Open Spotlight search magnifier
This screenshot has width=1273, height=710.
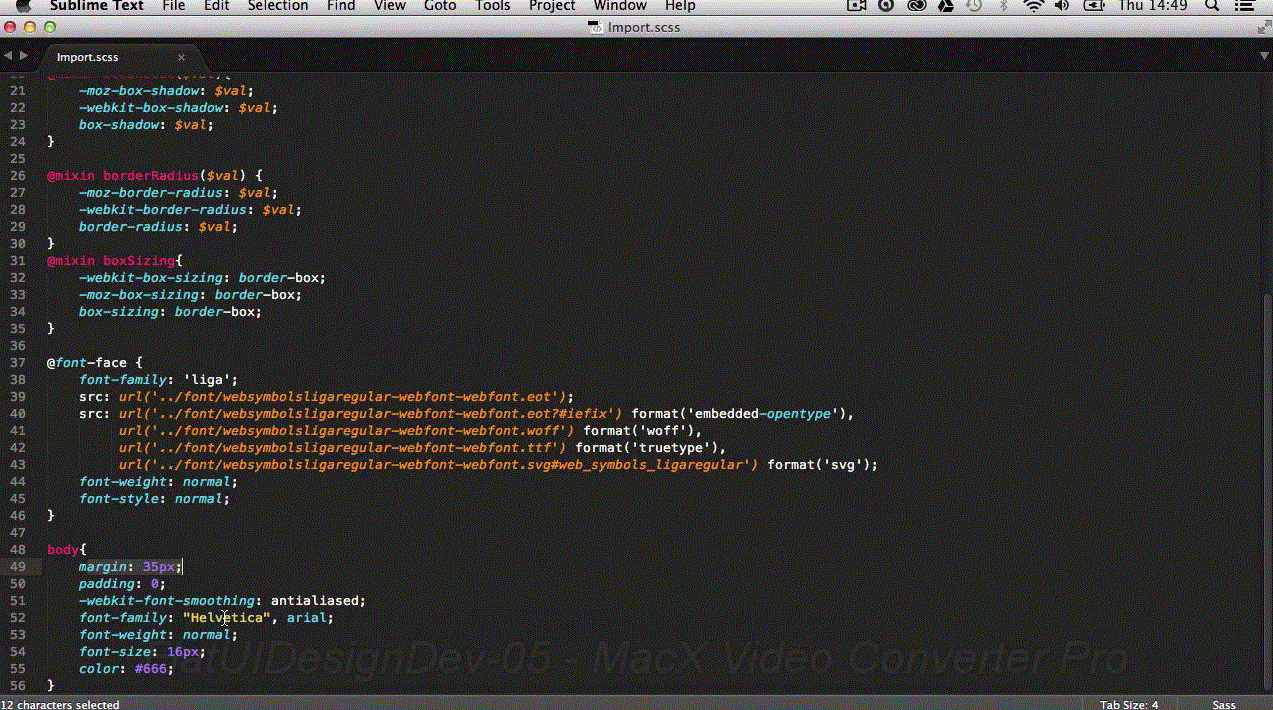click(1212, 6)
